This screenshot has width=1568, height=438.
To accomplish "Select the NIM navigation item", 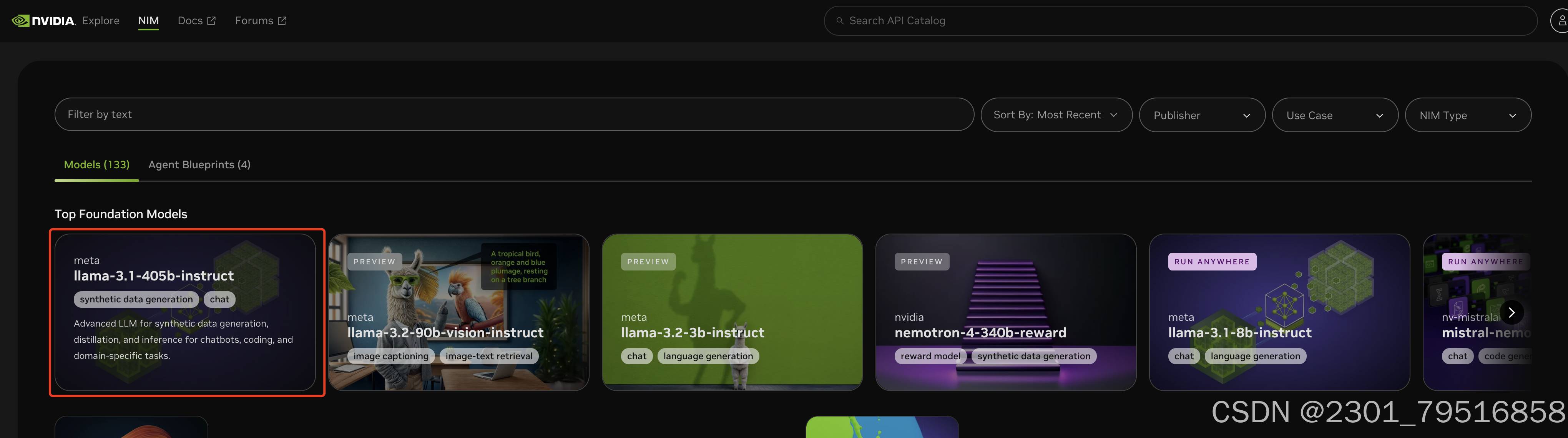I will tap(148, 21).
